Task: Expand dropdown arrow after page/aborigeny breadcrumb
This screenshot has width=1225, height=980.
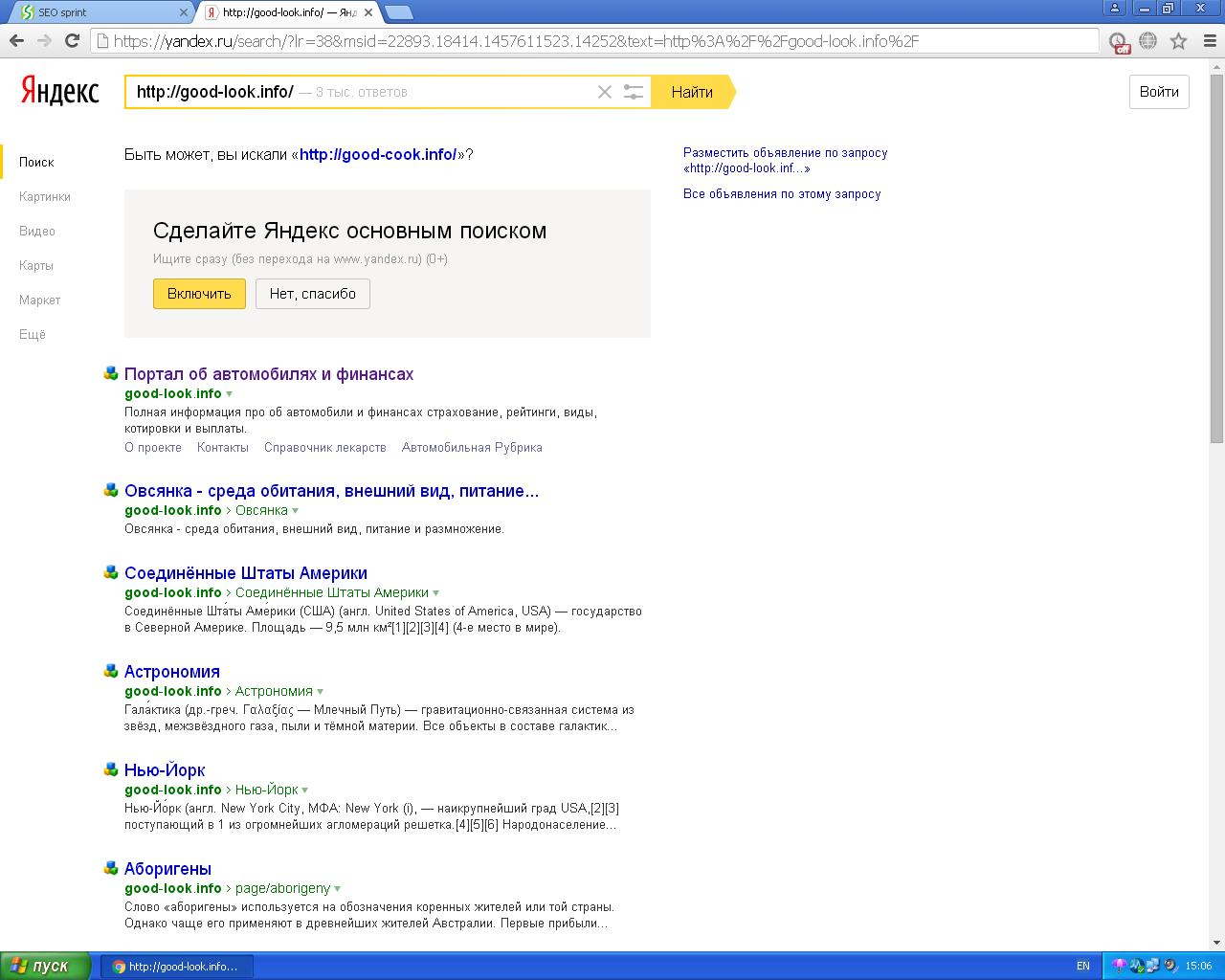Action: 338,889
